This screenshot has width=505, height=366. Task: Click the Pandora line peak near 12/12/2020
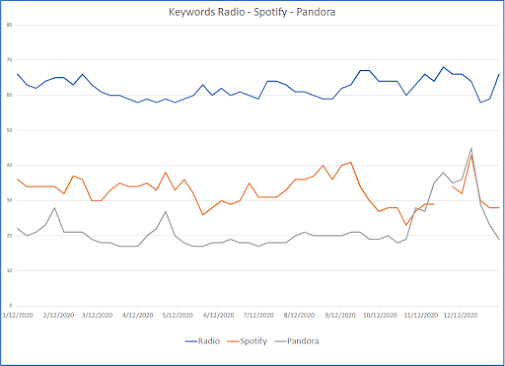(x=471, y=148)
